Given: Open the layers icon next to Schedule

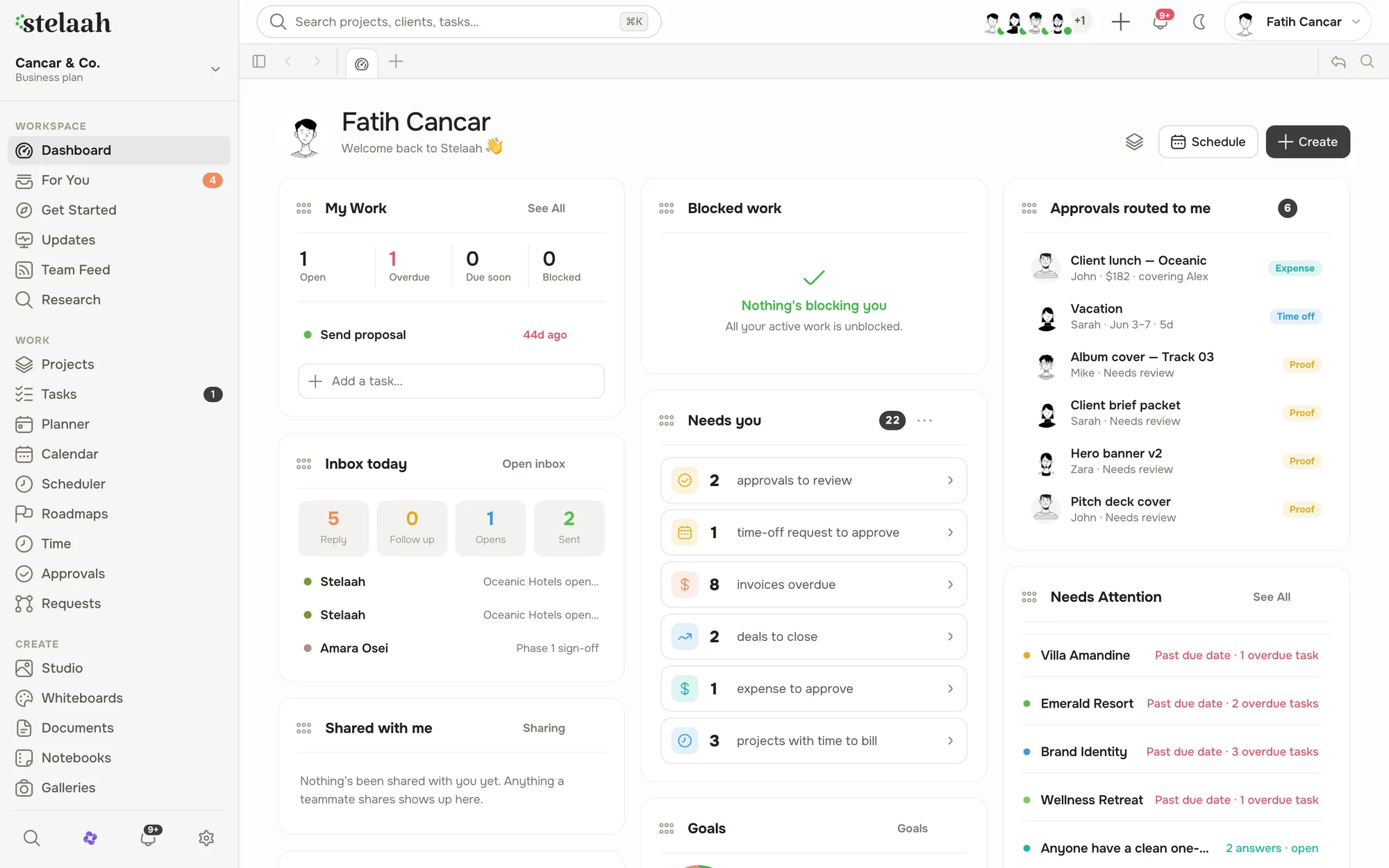Looking at the screenshot, I should (1134, 142).
